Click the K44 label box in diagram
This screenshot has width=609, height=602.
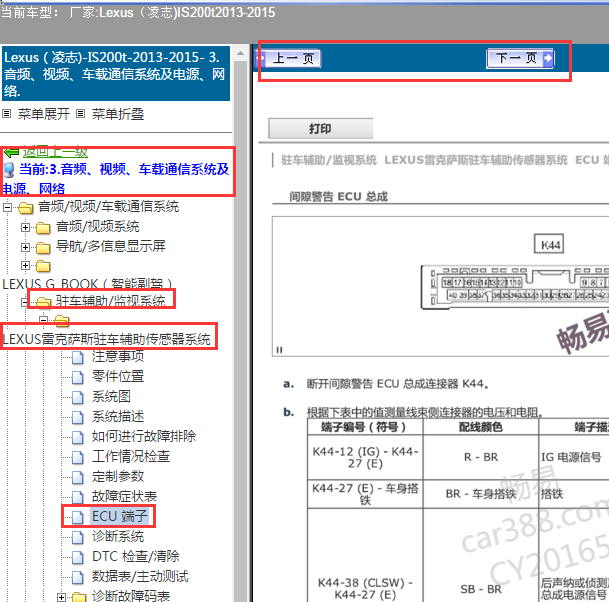(549, 244)
